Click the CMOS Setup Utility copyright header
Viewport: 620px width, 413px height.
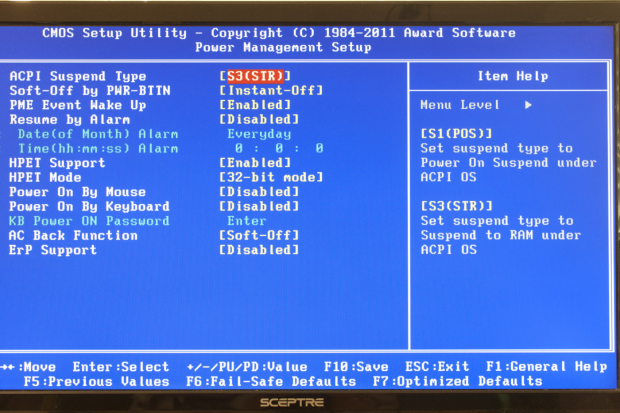tap(279, 33)
